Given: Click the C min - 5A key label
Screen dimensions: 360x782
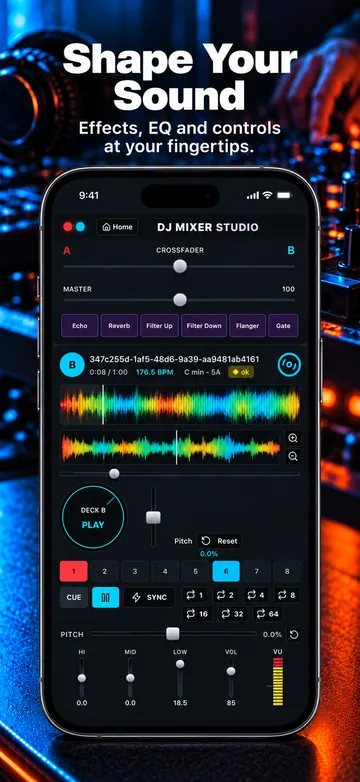Looking at the screenshot, I should click(203, 372).
